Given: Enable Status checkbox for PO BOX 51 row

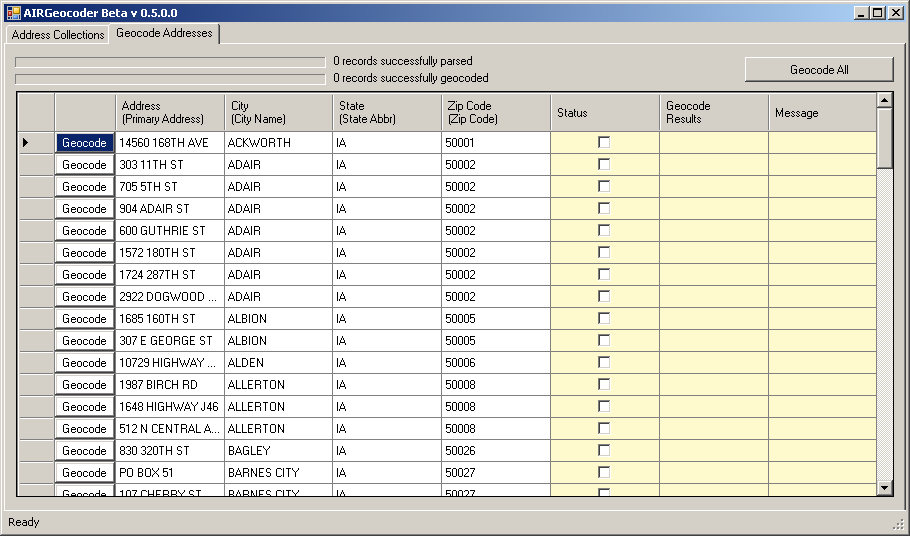Looking at the screenshot, I should pyautogui.click(x=604, y=472).
